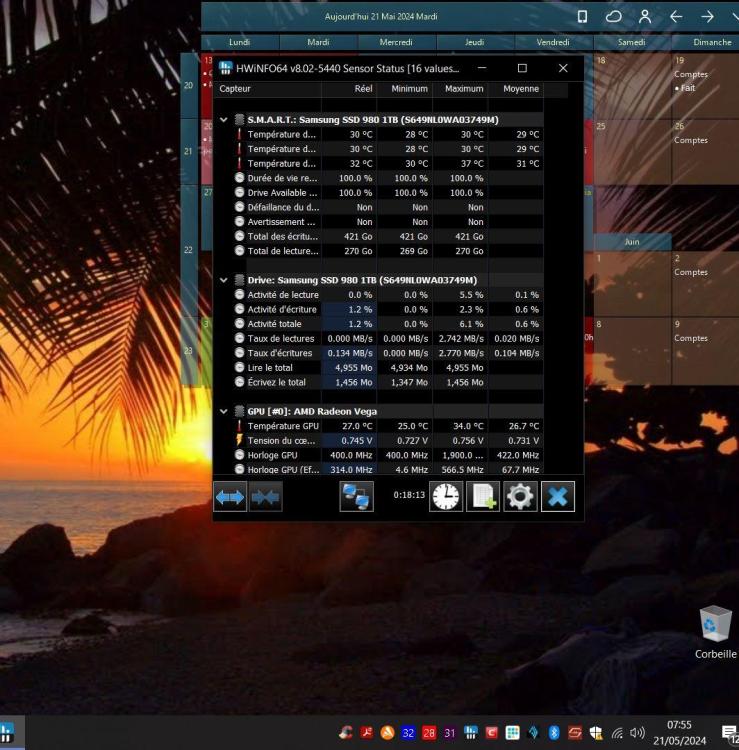
Task: Click the shrink columns inward-arrows icon
Action: [x=265, y=497]
